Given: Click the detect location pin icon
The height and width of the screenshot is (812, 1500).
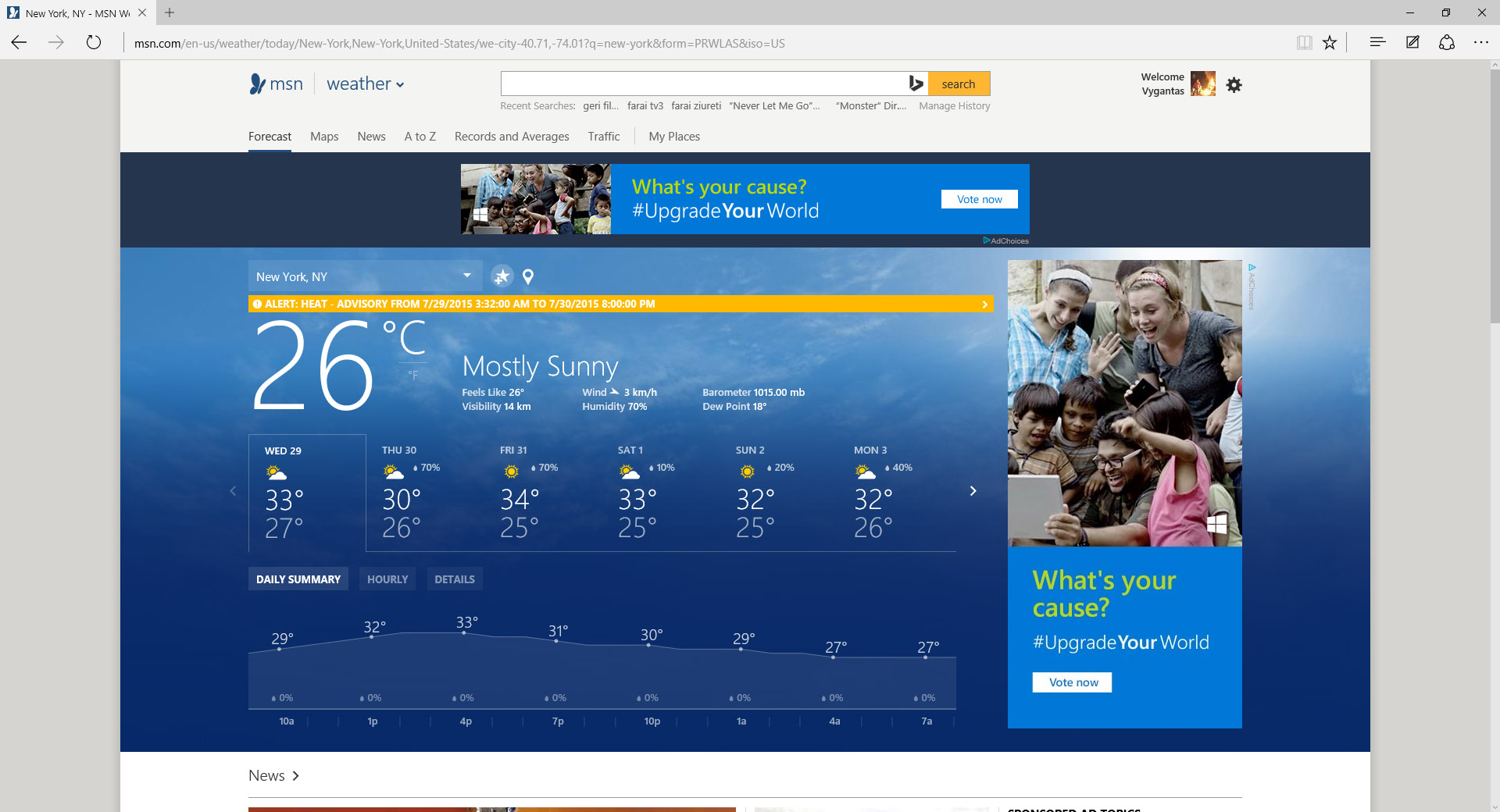Looking at the screenshot, I should click(528, 276).
